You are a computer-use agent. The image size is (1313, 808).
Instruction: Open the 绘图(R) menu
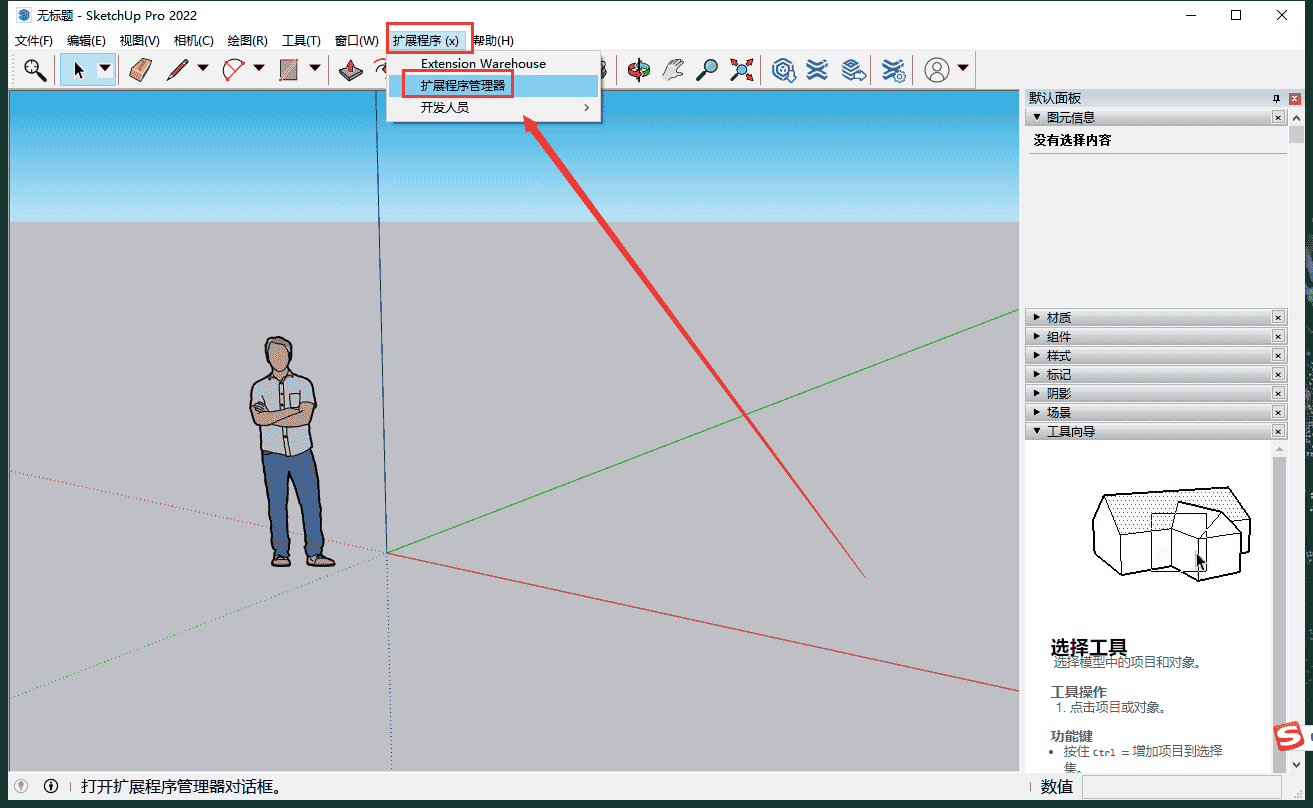coord(247,41)
